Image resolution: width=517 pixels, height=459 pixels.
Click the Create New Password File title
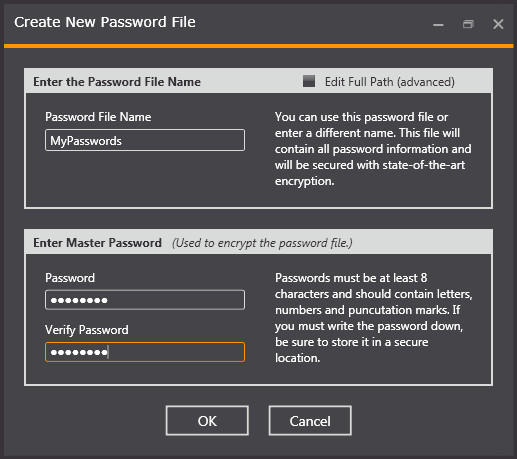click(105, 22)
